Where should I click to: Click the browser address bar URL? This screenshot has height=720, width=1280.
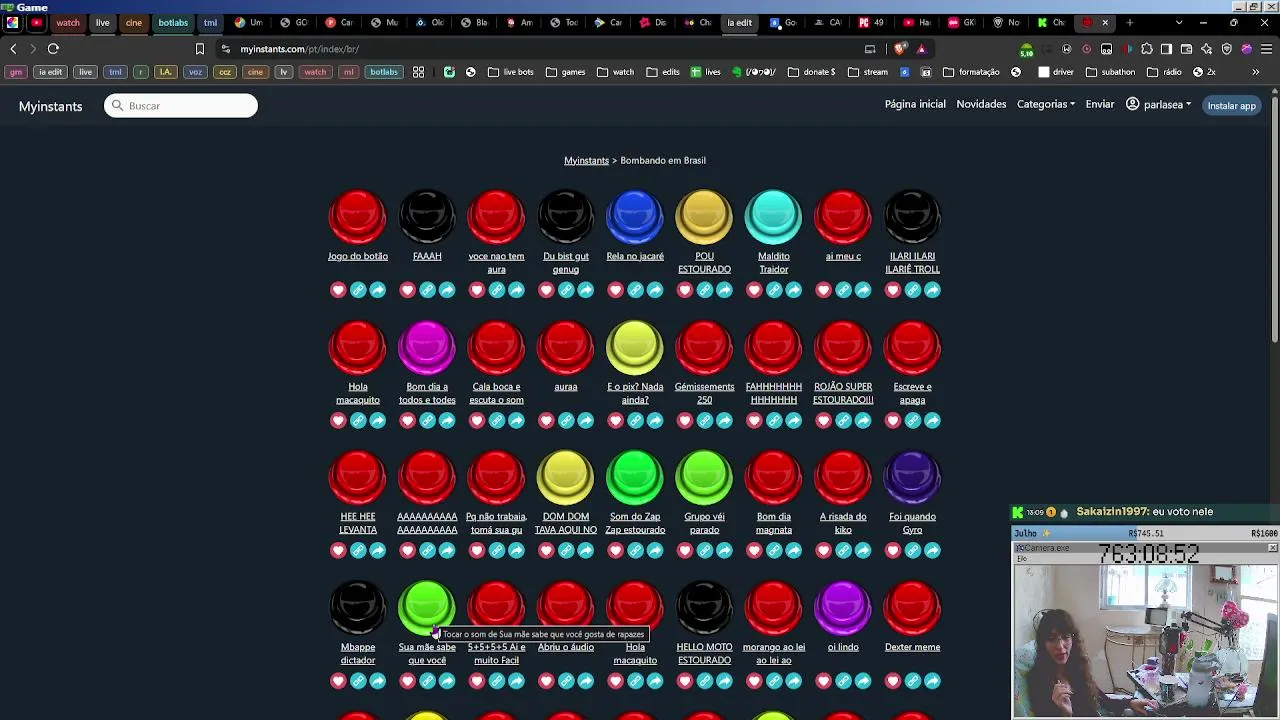(x=299, y=49)
